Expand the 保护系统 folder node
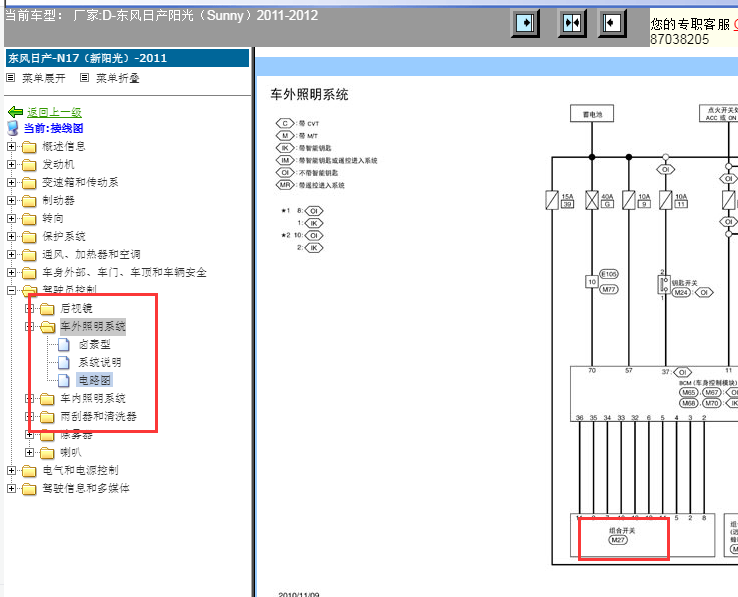Viewport: 738px width, 597px height. click(11, 236)
